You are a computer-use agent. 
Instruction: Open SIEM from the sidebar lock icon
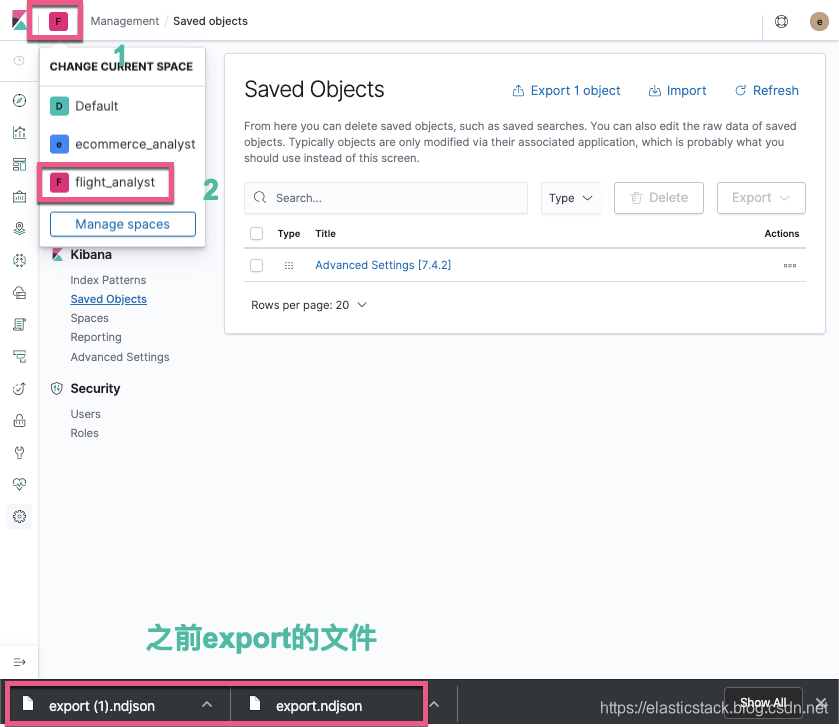click(19, 421)
